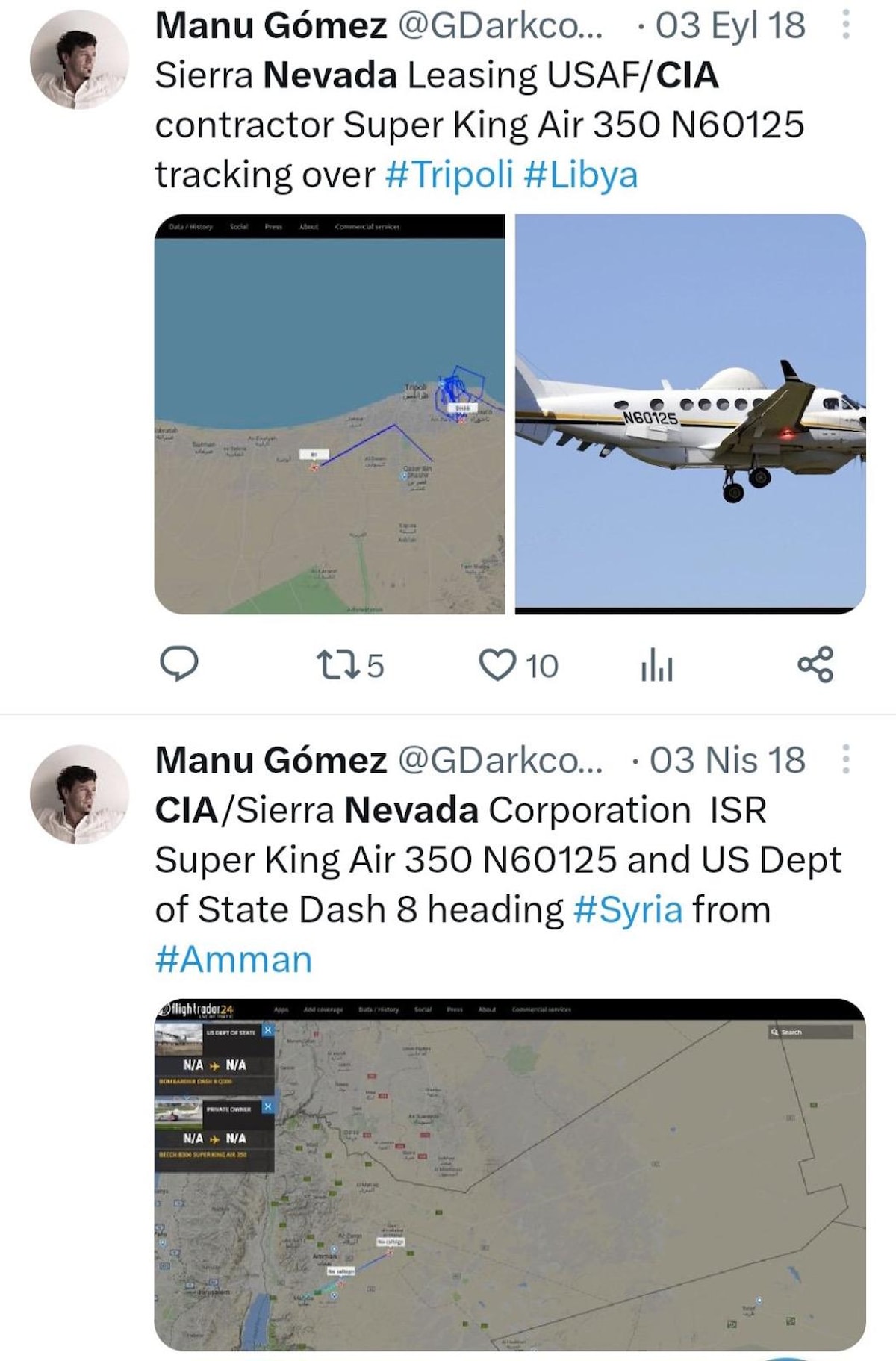Open the N60125 aircraft photo
The height and width of the screenshot is (1361, 896).
[691, 414]
